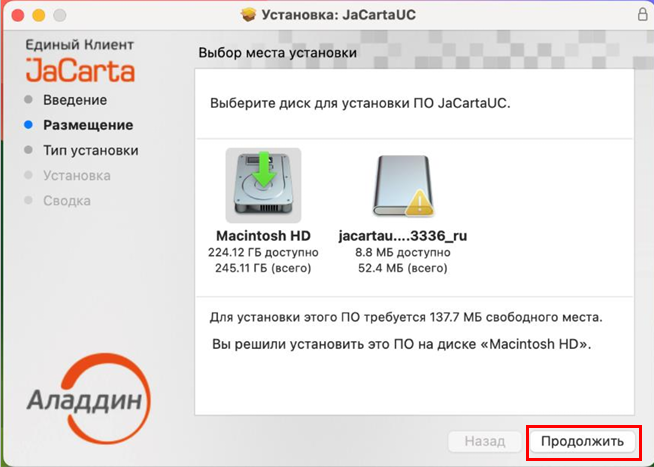
Task: Click the disabled Назад button
Action: click(485, 441)
